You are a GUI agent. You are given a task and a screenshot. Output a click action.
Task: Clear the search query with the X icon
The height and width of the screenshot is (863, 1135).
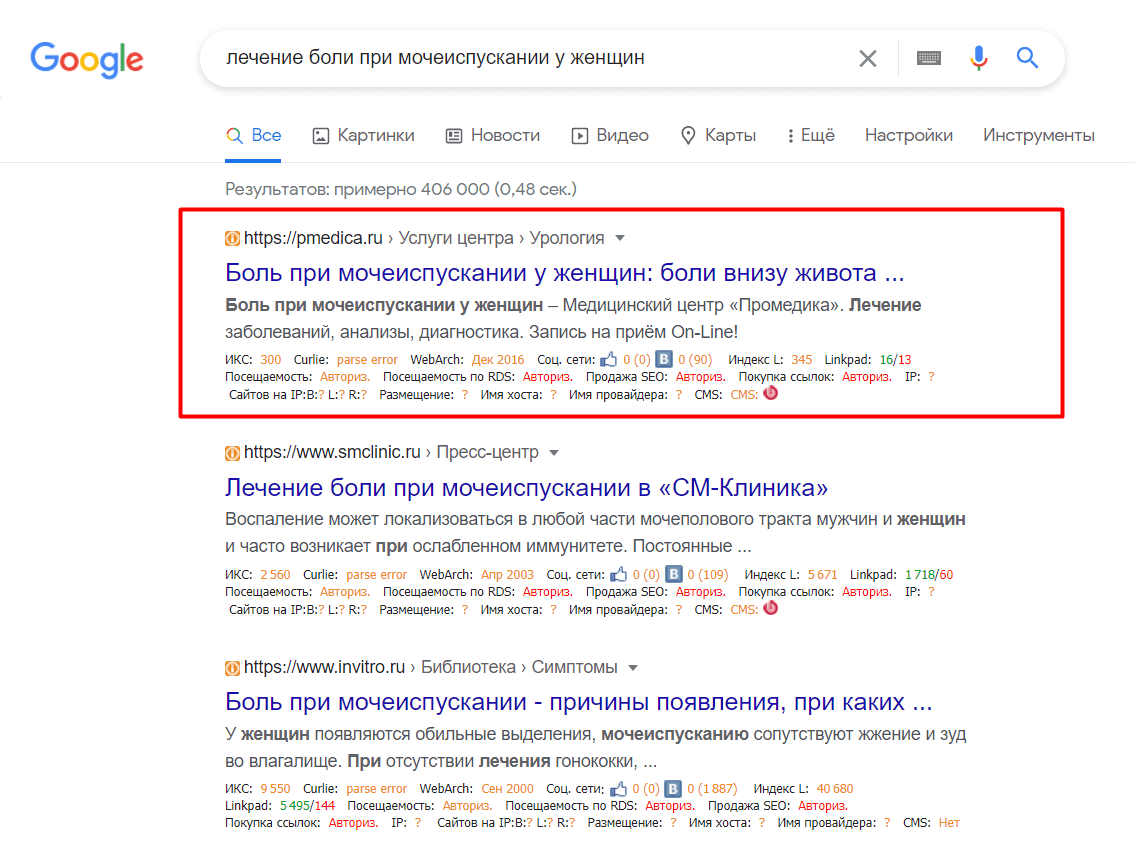(x=867, y=59)
